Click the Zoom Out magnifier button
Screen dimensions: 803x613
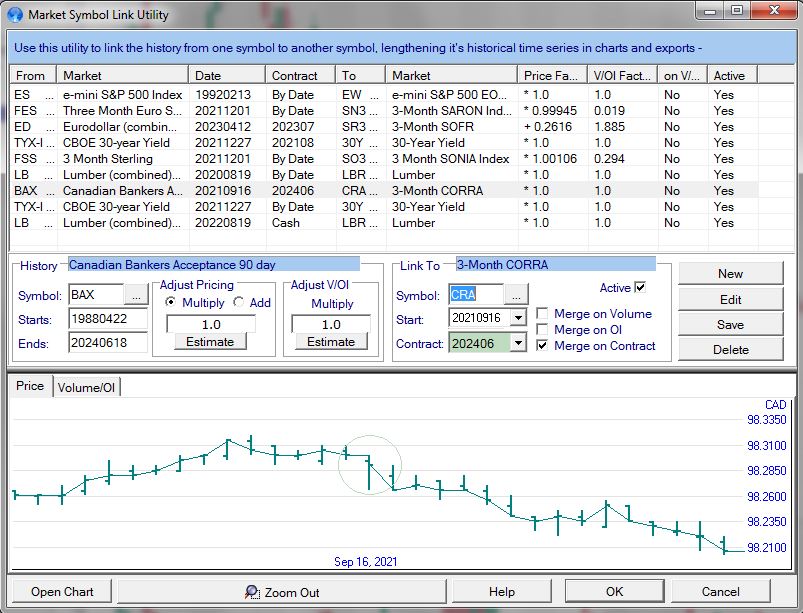(283, 591)
